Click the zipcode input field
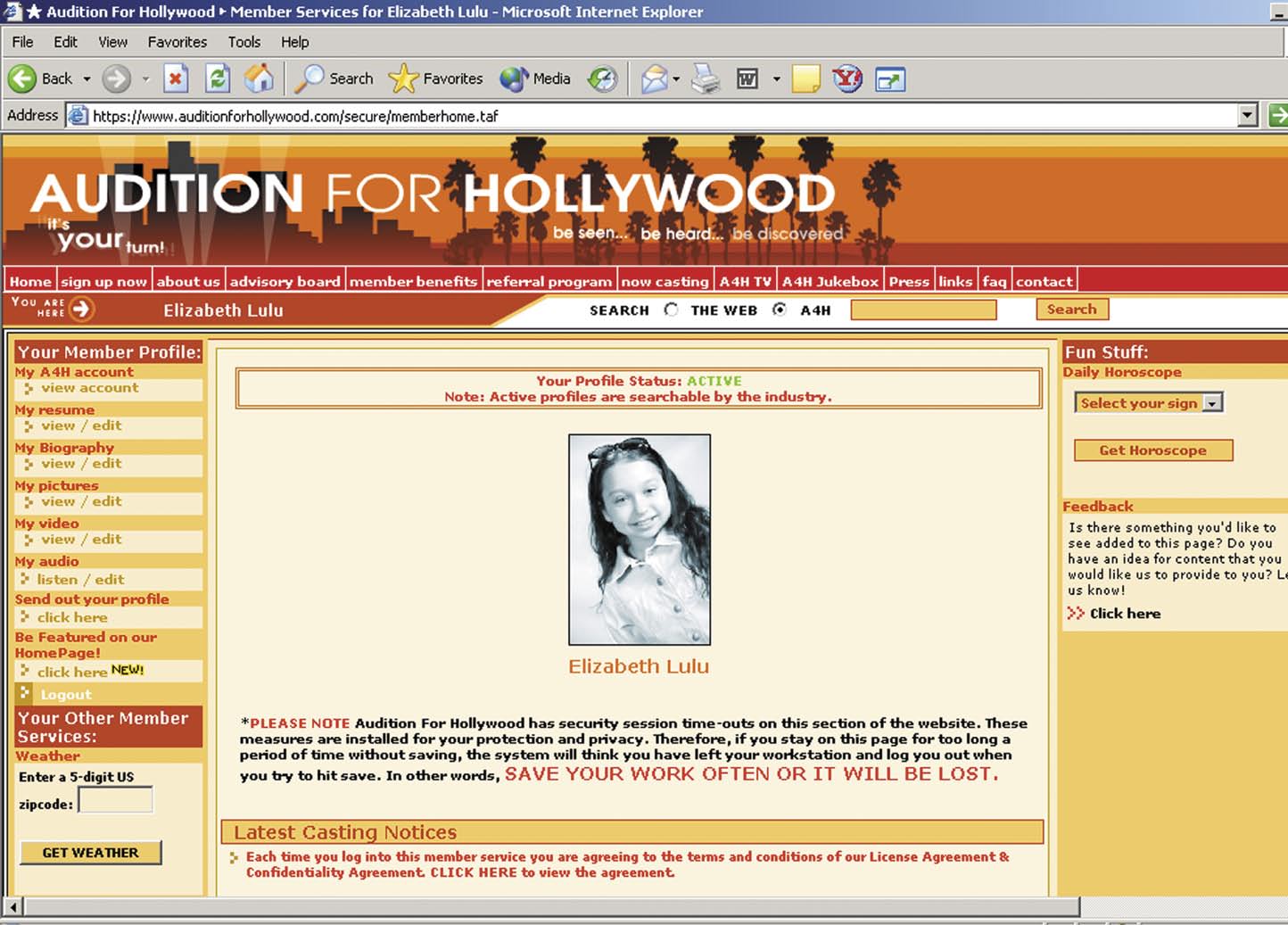Screen dimensions: 1288x925 pos(116,800)
